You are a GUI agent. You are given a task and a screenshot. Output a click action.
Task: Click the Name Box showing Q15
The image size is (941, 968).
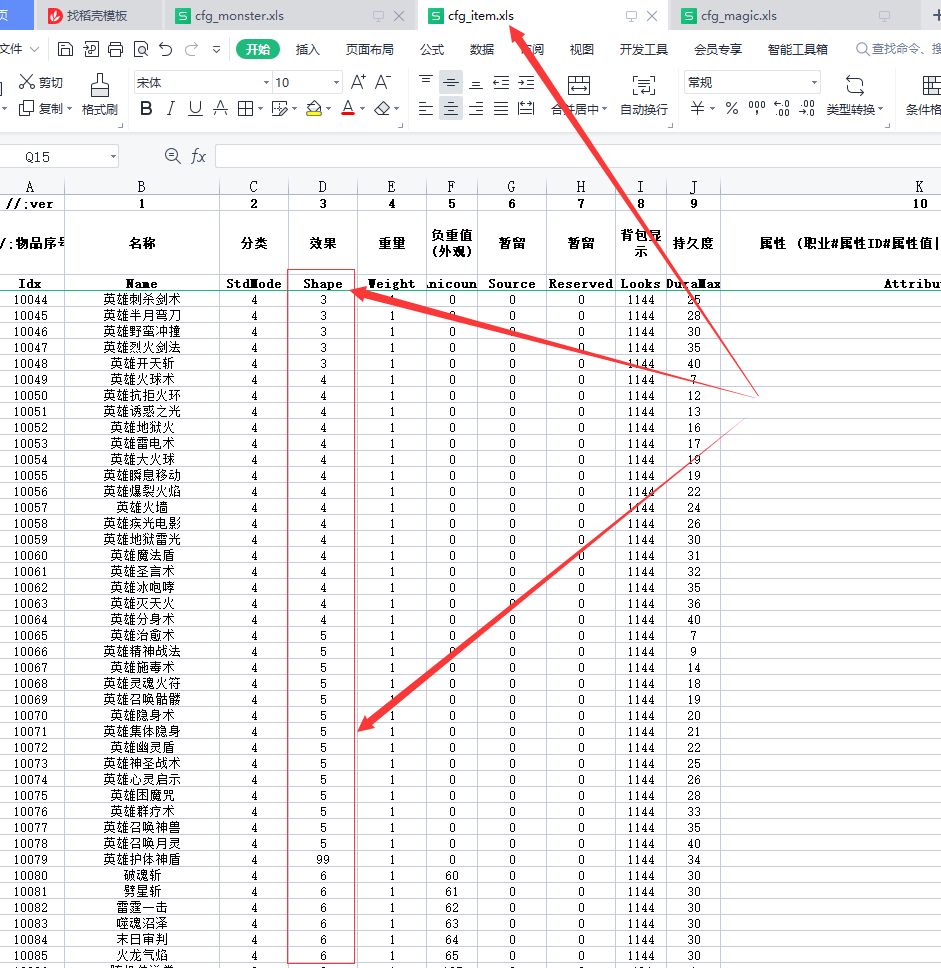pyautogui.click(x=58, y=156)
